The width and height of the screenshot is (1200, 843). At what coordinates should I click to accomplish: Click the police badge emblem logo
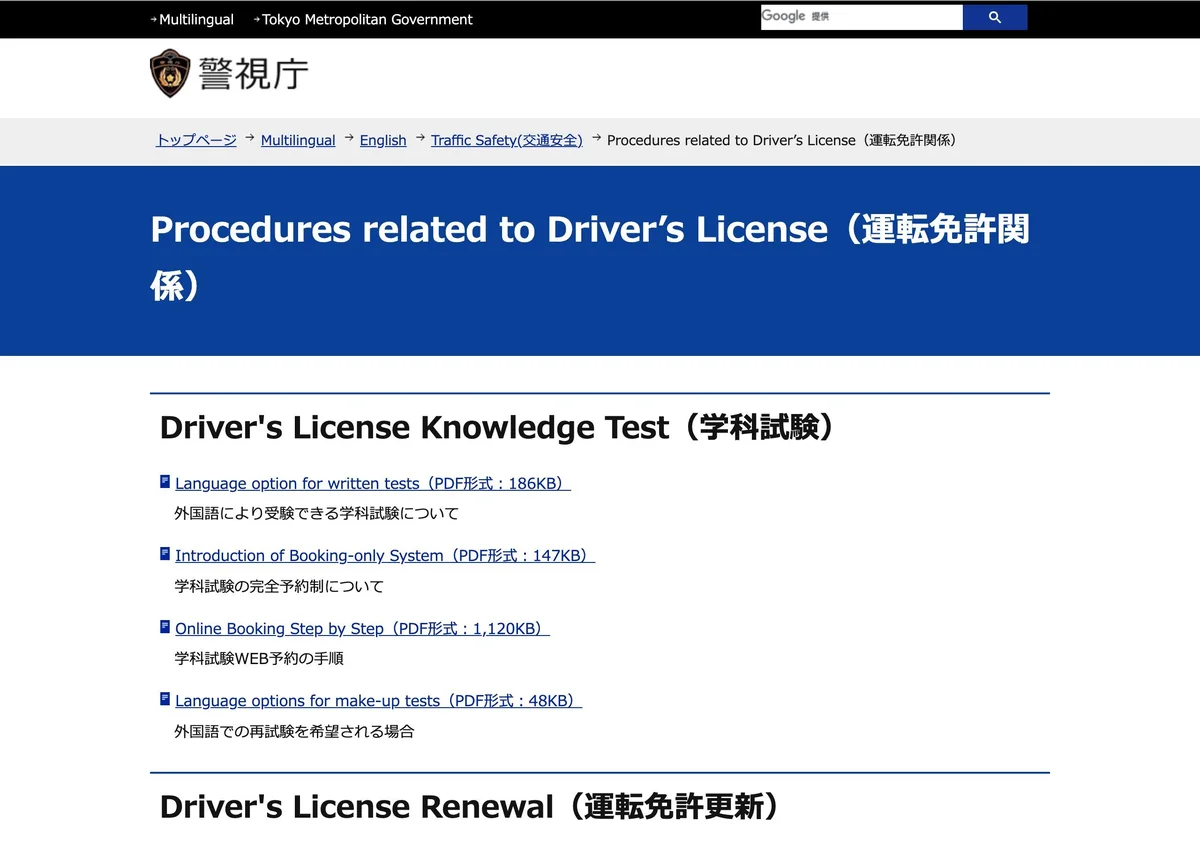coord(170,74)
